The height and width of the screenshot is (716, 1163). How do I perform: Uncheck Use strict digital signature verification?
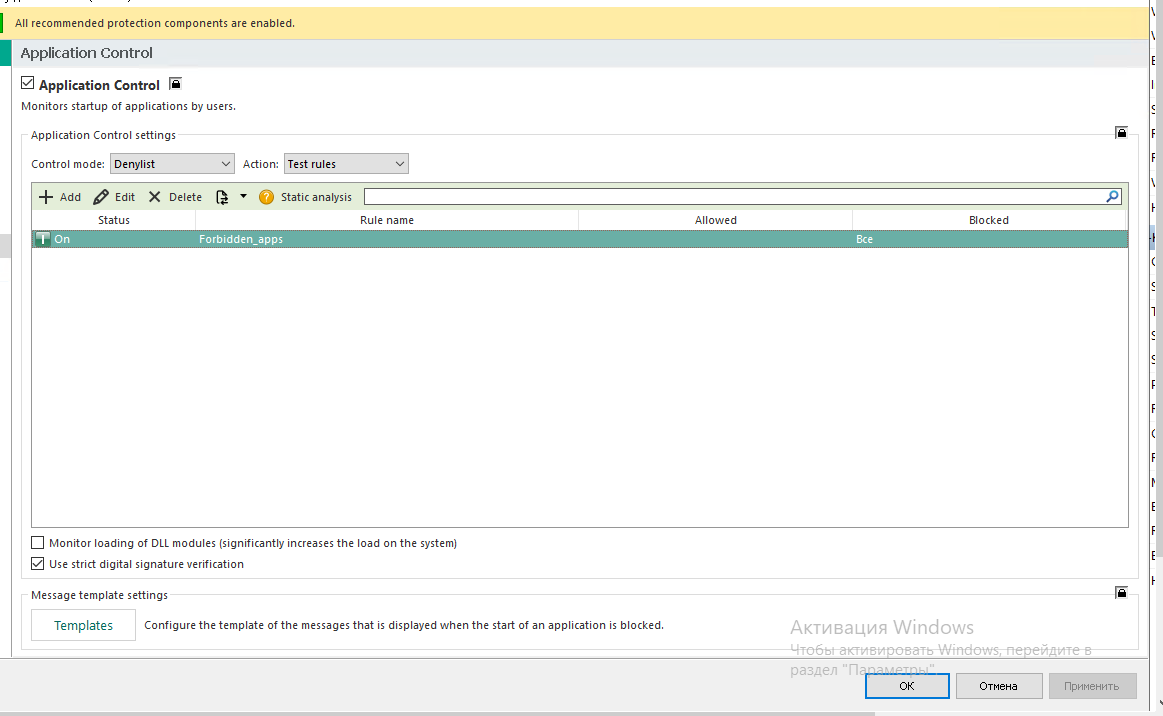[38, 564]
